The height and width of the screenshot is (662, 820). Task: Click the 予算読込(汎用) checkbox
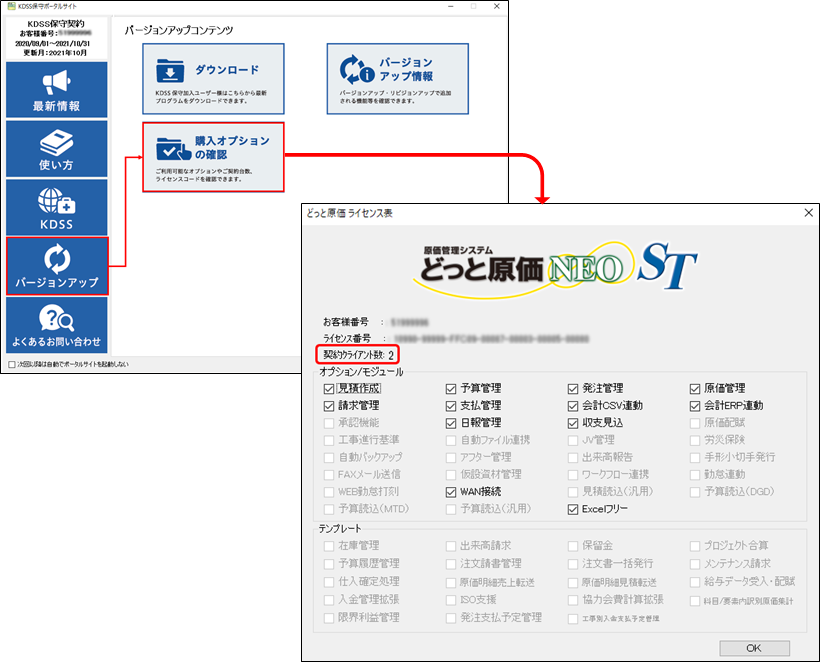[451, 510]
